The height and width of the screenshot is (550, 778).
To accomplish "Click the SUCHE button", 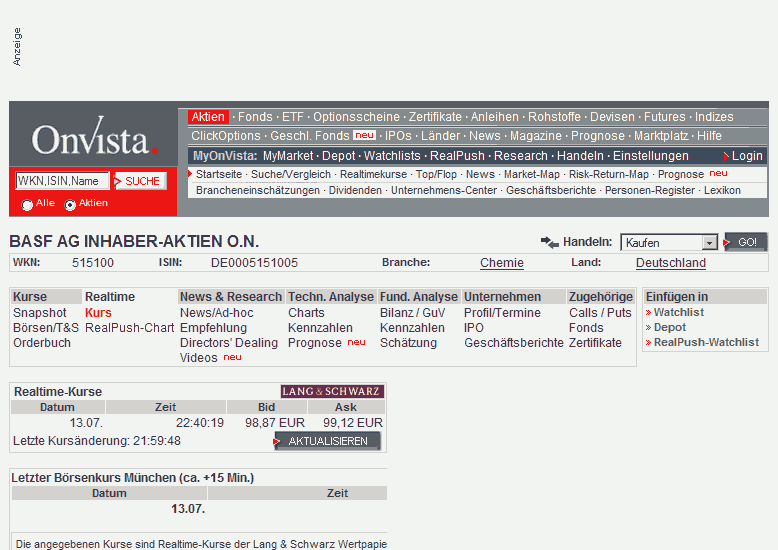I will [140, 181].
